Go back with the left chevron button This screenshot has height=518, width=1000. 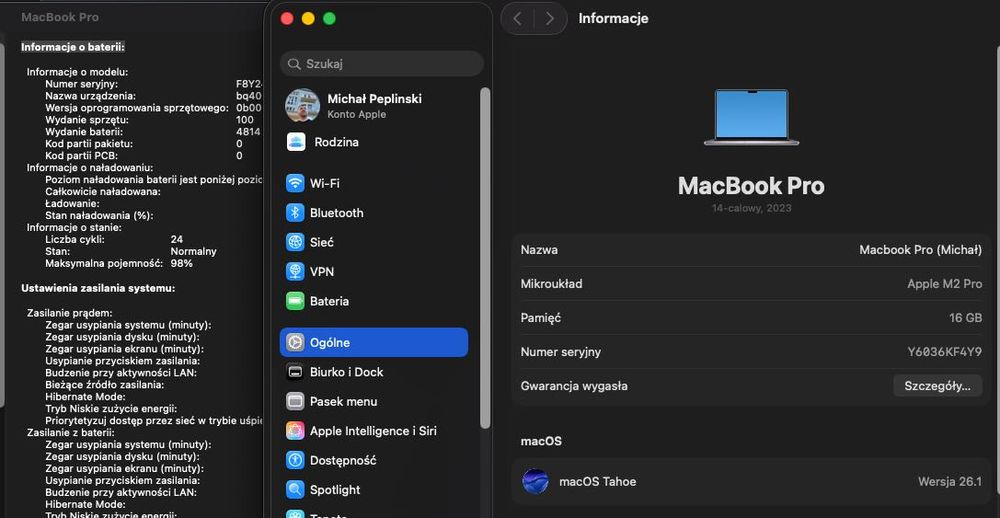click(x=518, y=18)
